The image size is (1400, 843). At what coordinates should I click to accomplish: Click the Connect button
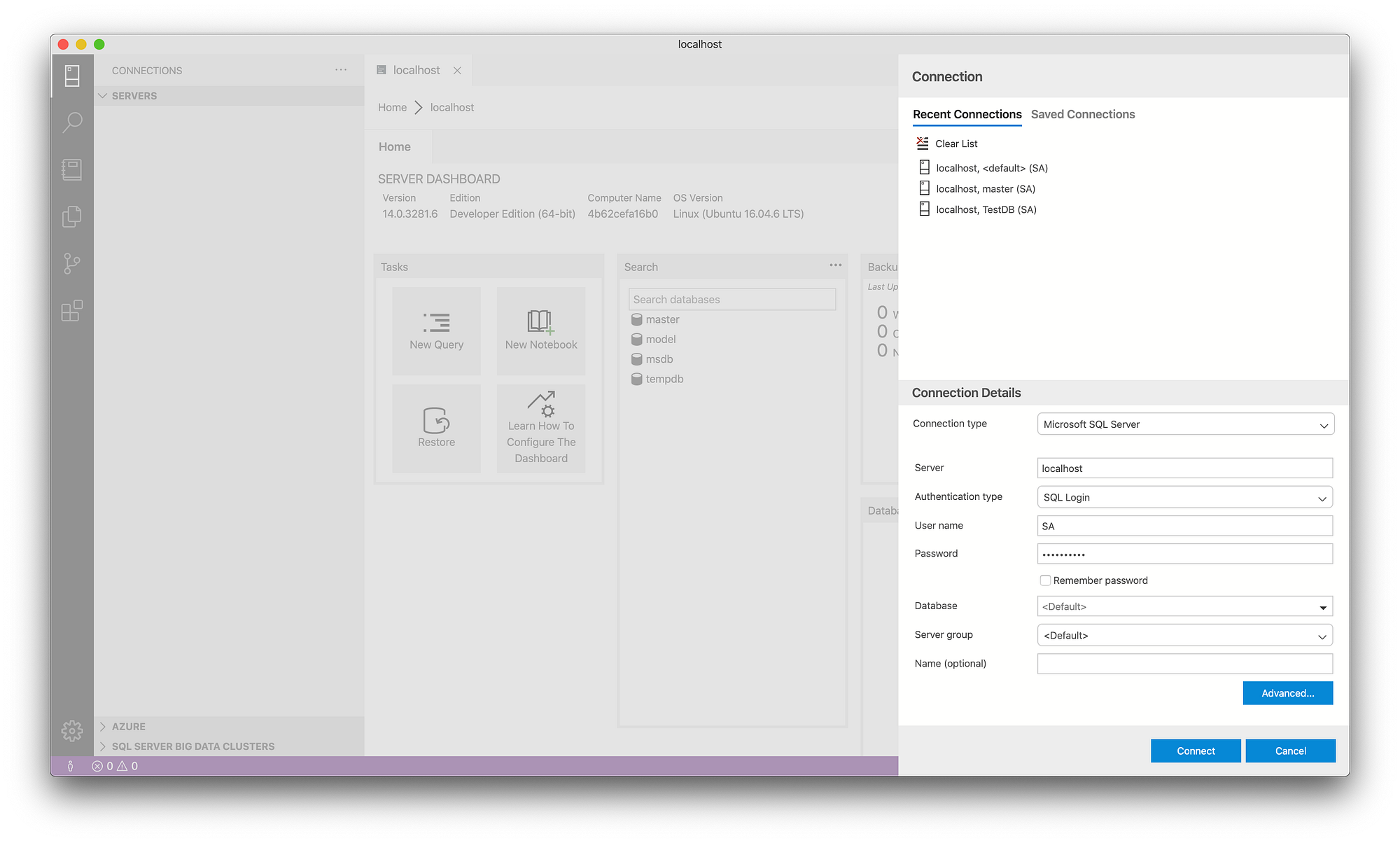[x=1195, y=751]
